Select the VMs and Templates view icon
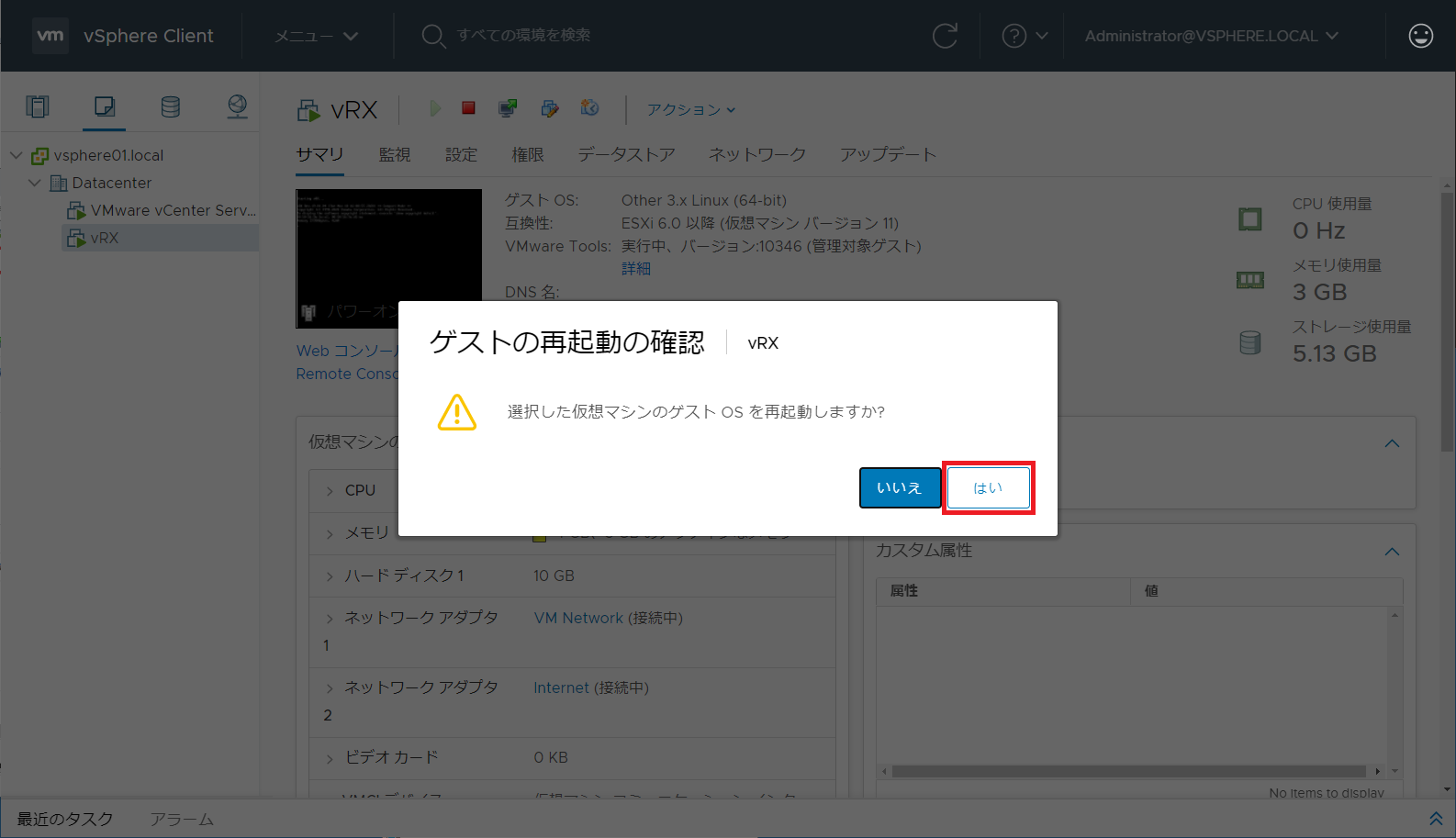This screenshot has height=838, width=1456. pos(105,107)
